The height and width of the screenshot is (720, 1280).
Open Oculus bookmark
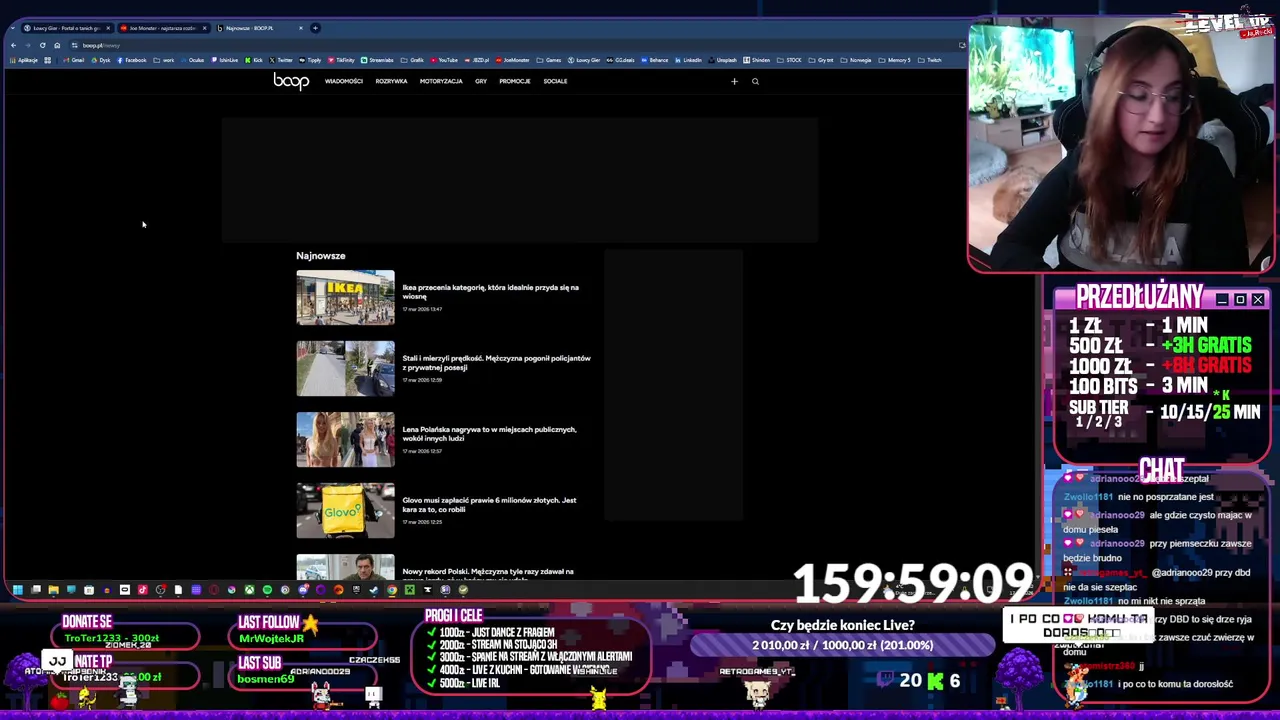pos(191,60)
